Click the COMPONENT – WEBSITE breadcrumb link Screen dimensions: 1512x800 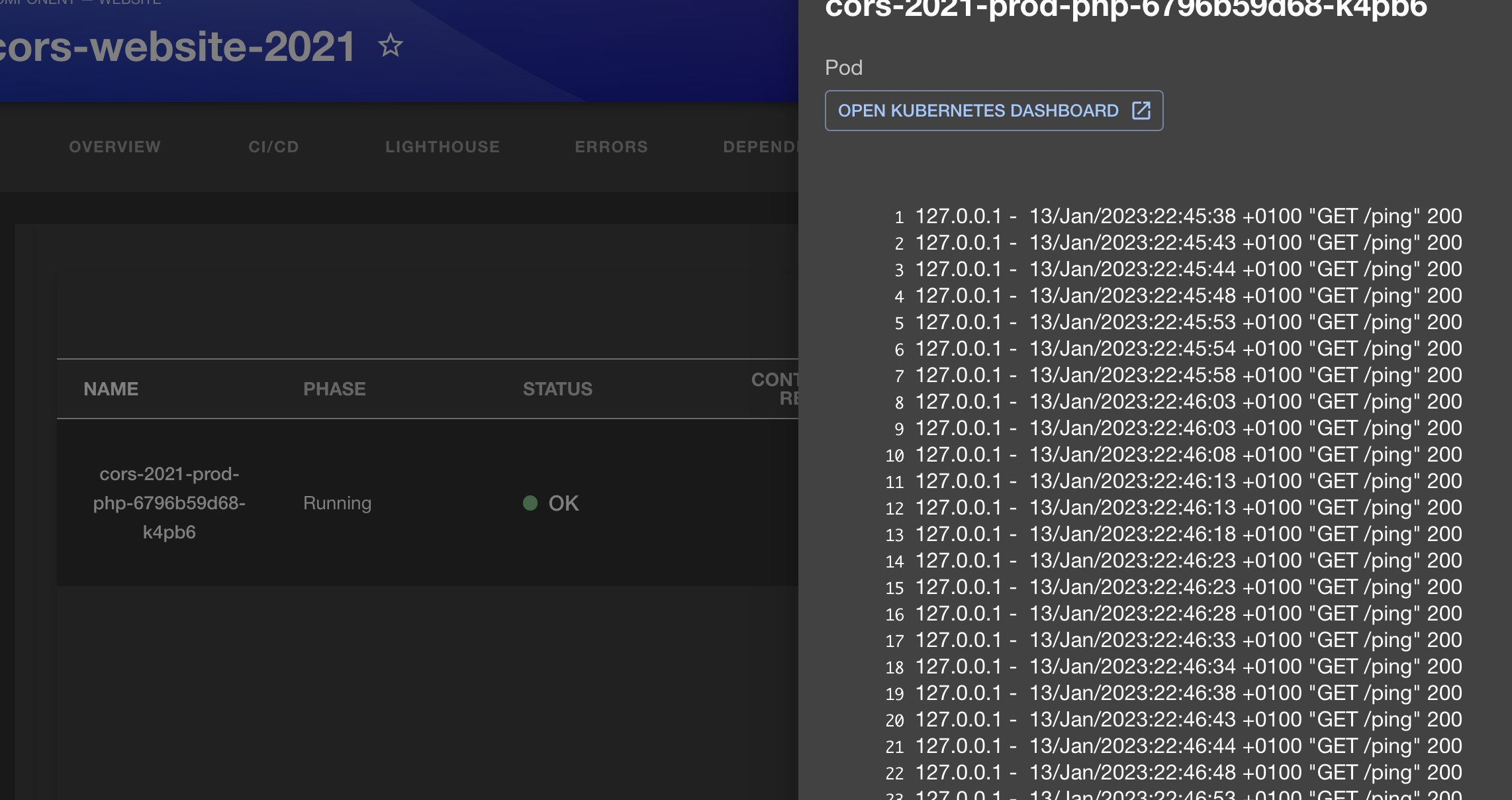point(79,3)
